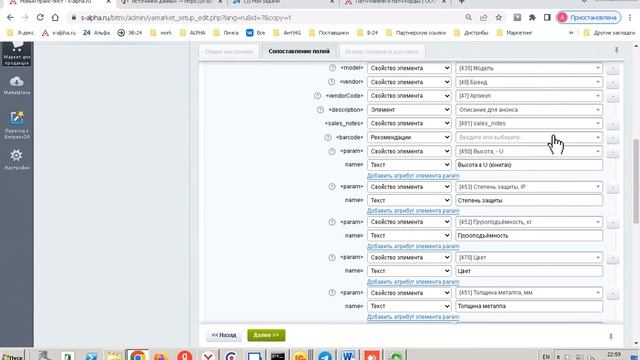Image resolution: width=640 pixels, height=360 pixels.
Task: Click the Толщина металла name input field
Action: (529, 306)
